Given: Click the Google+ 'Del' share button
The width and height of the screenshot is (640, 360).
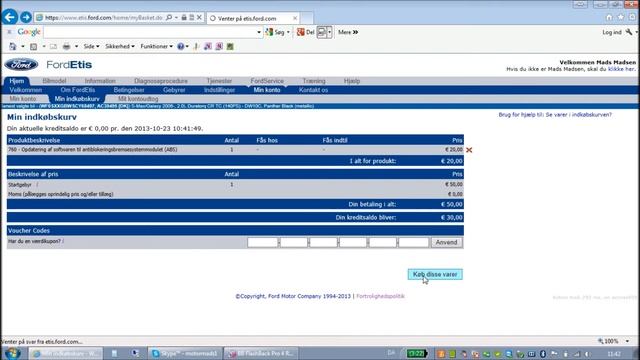Looking at the screenshot, I should (x=305, y=32).
